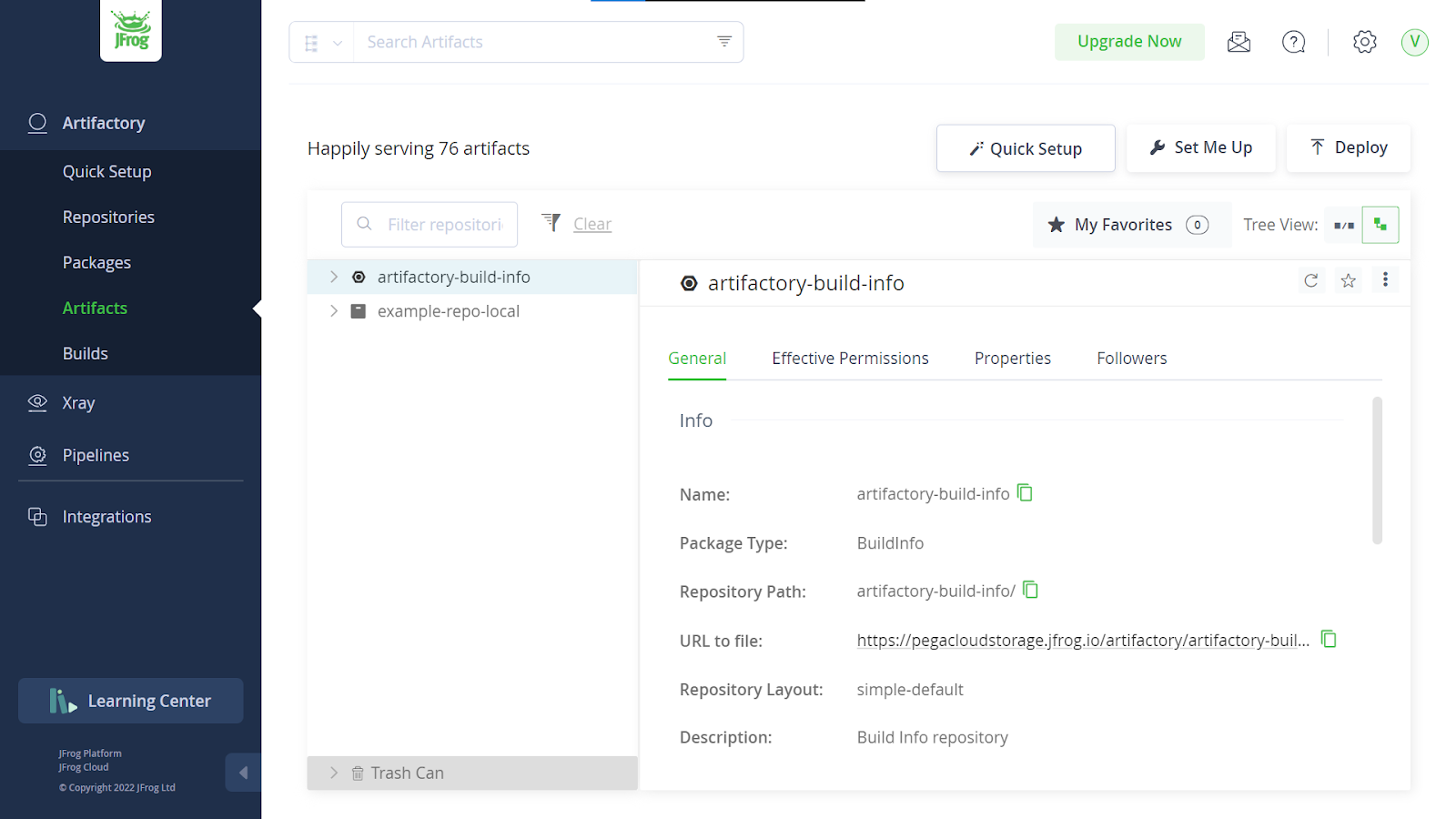
Task: Click the Quick Setup button
Action: 1026,148
